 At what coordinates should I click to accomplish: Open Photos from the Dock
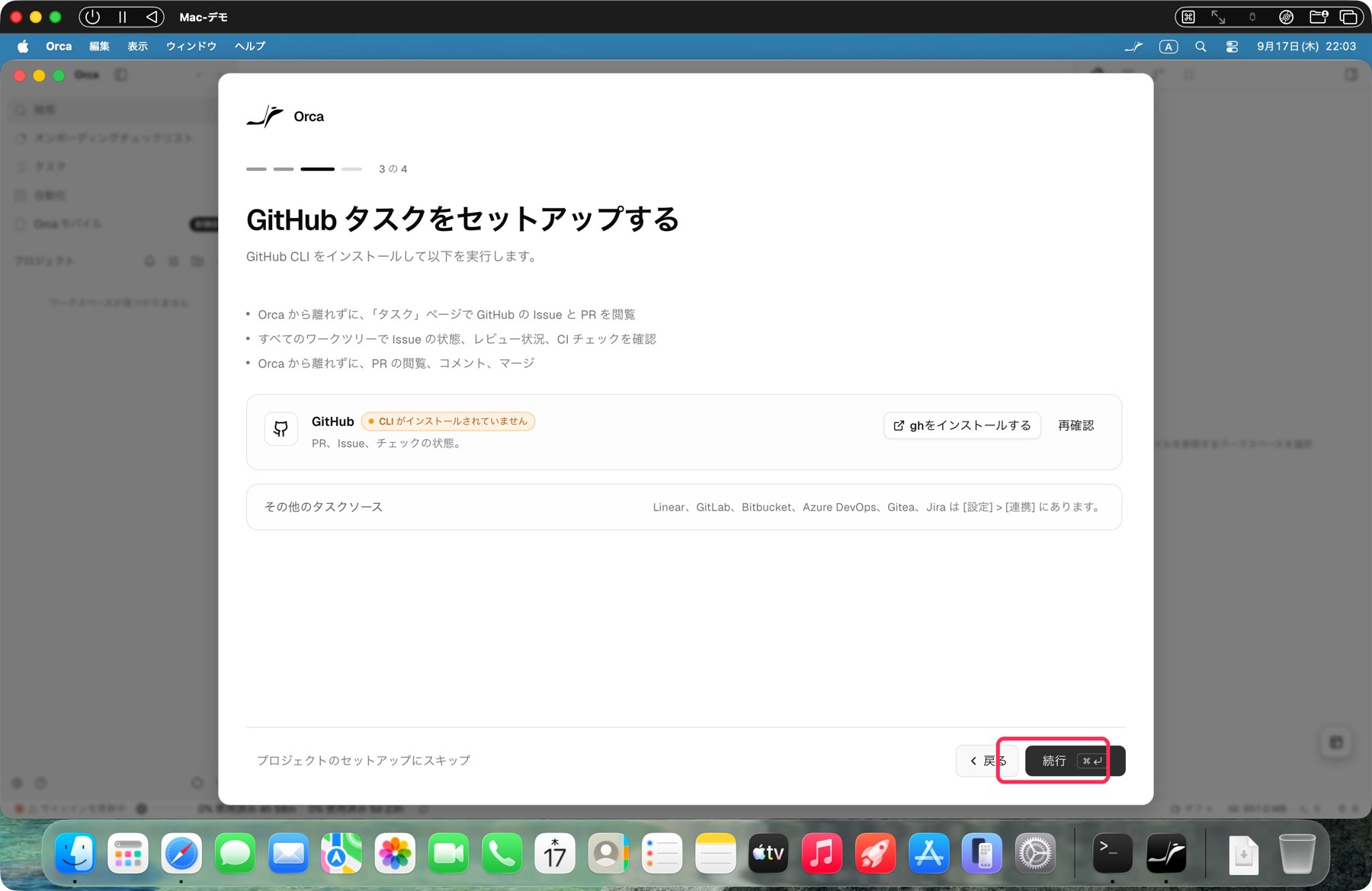(x=395, y=853)
